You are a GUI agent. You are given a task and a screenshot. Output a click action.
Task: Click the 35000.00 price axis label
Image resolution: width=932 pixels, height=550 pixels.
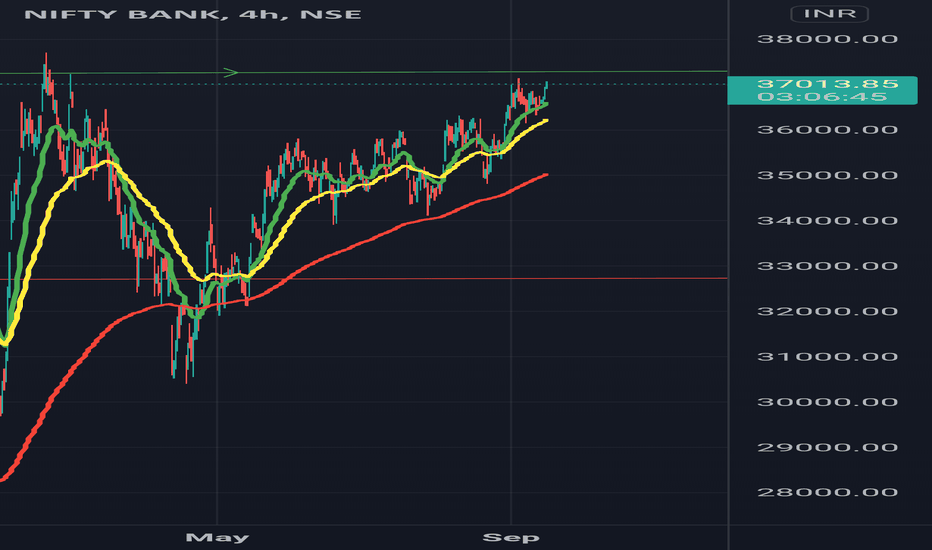827,175
